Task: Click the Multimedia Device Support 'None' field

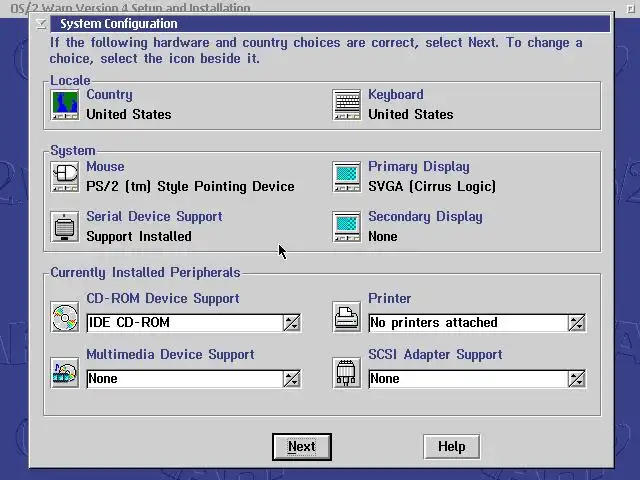Action: [x=185, y=379]
